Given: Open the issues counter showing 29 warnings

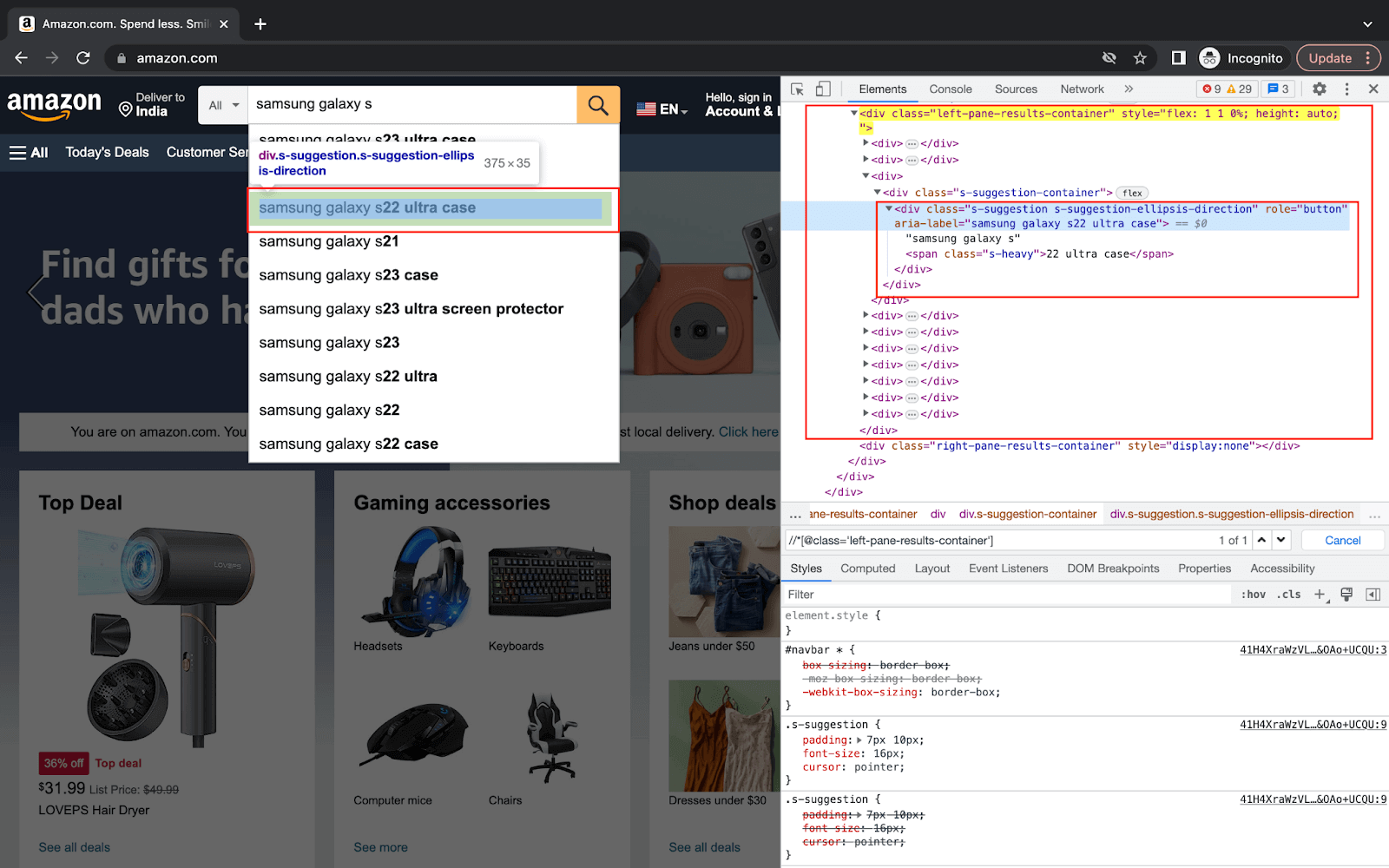Looking at the screenshot, I should click(1234, 89).
